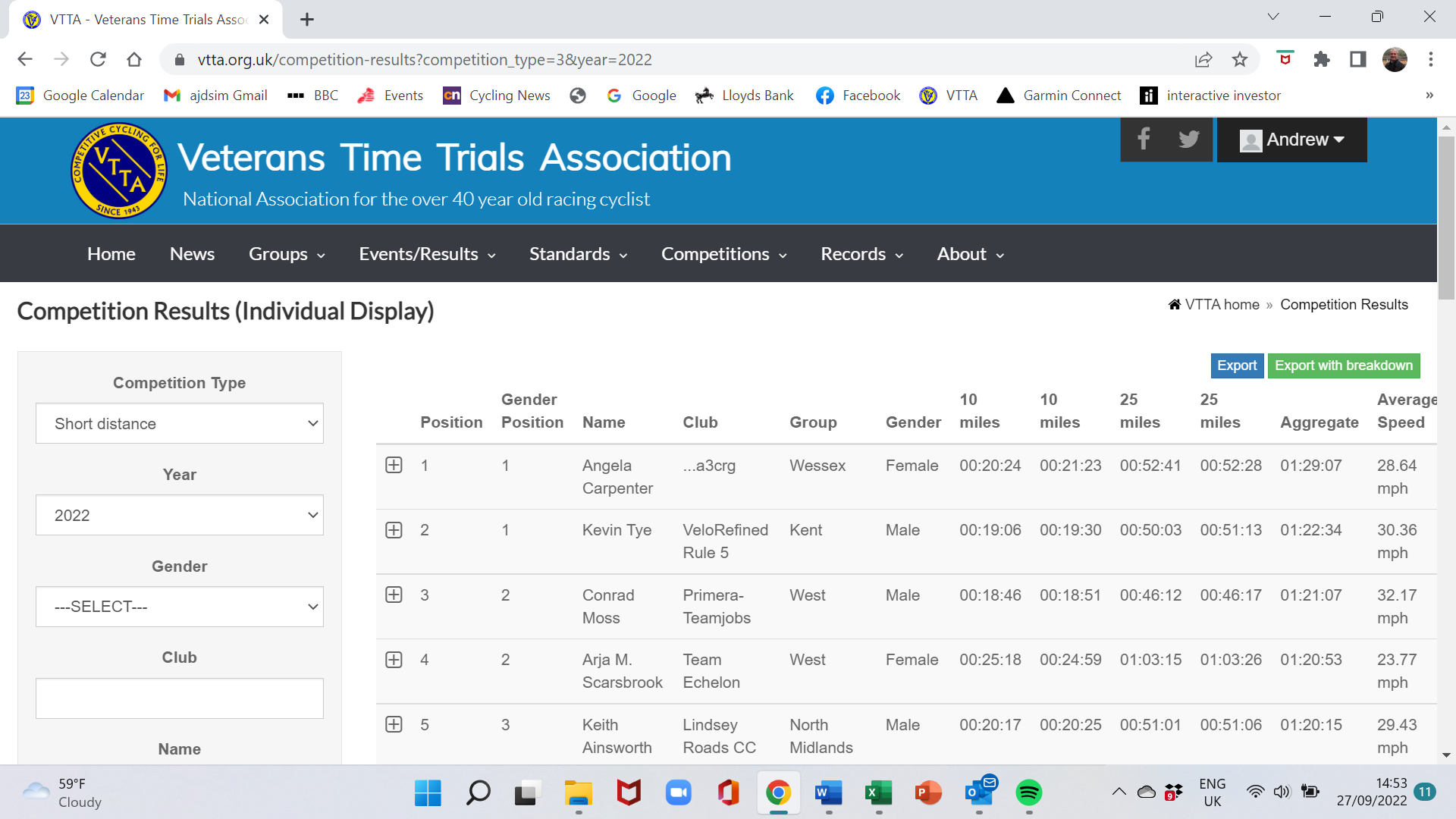Open the VTTA Facebook page icon
Screen dimensions: 1456x819
pyautogui.click(x=1144, y=139)
